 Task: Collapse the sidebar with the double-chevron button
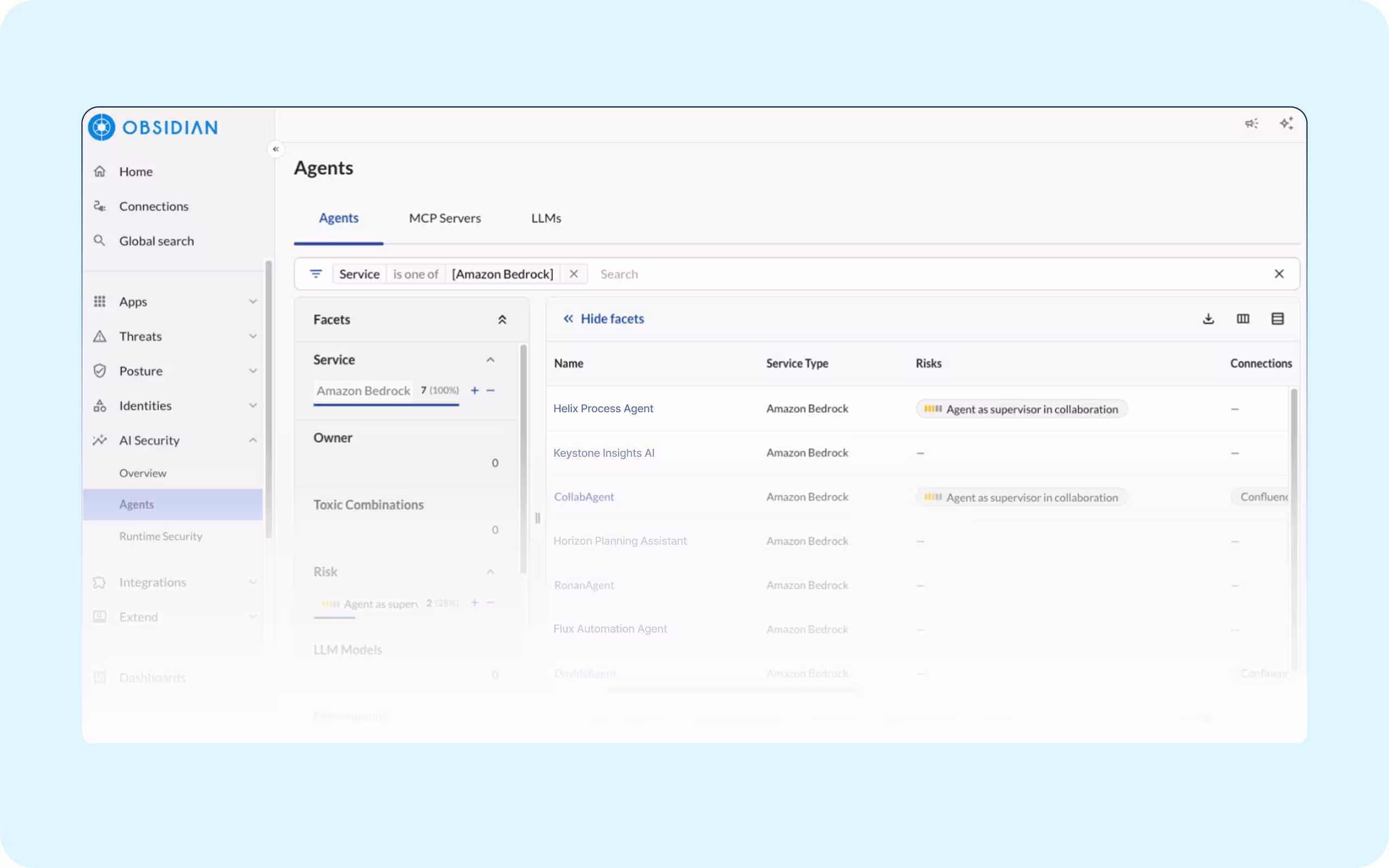(x=276, y=149)
